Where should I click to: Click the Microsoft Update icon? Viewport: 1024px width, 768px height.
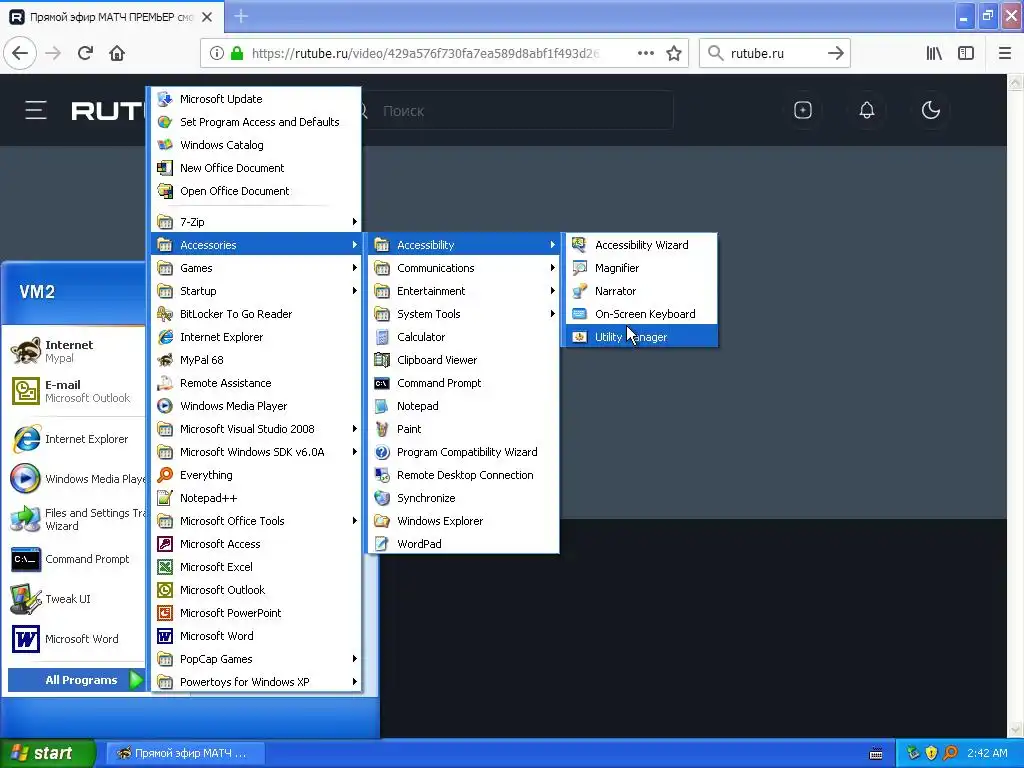165,99
